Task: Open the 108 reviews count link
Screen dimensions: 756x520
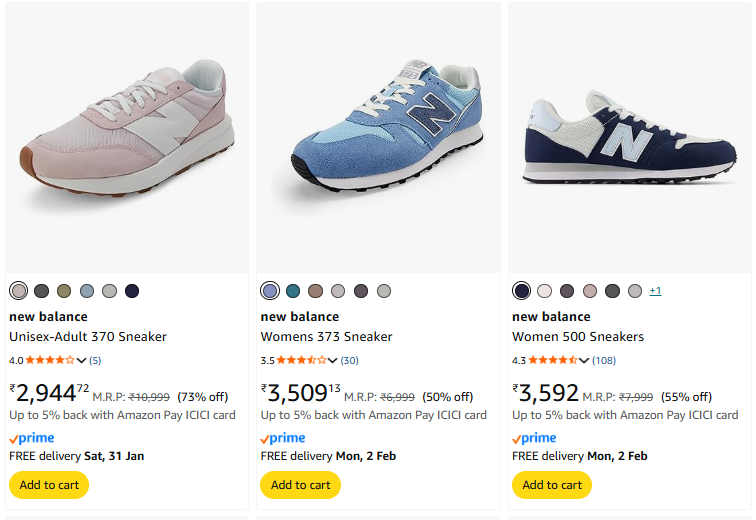Action: (604, 360)
